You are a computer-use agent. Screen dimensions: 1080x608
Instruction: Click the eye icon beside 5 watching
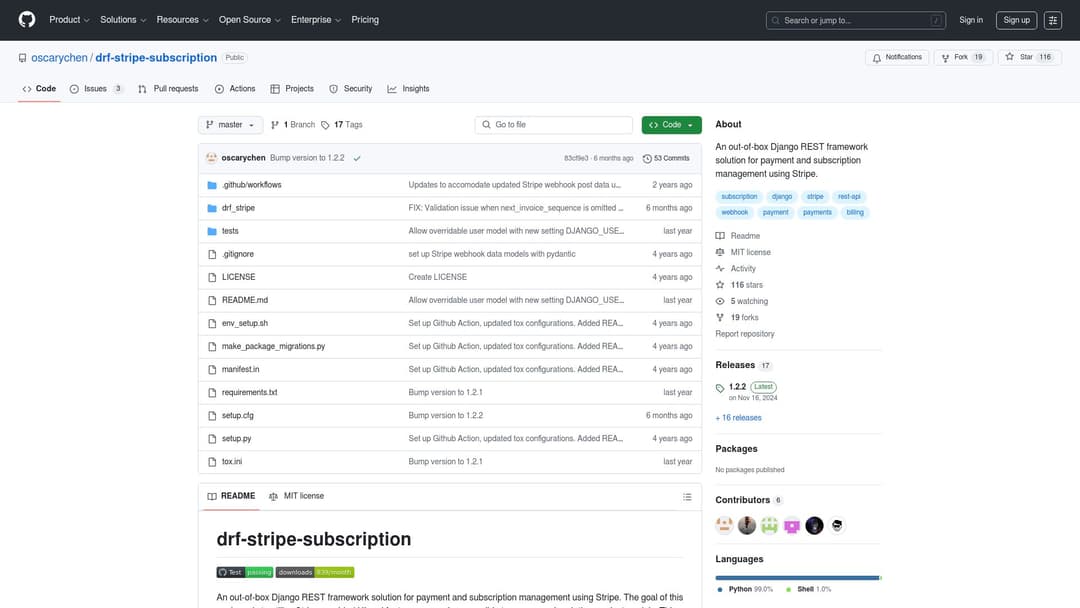point(720,302)
